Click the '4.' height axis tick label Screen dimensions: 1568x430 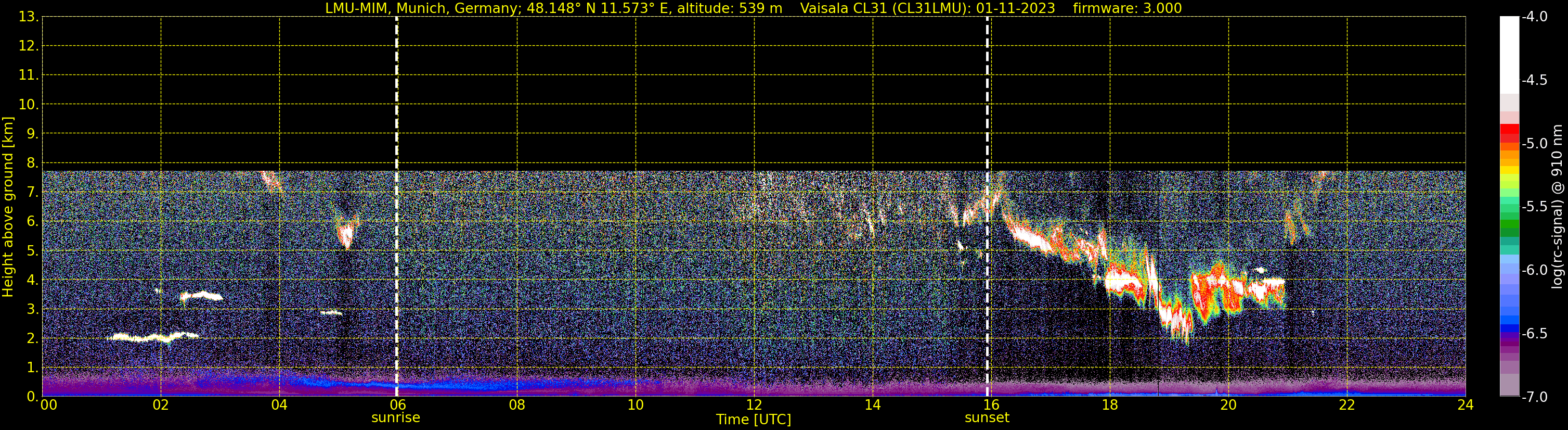coord(32,280)
